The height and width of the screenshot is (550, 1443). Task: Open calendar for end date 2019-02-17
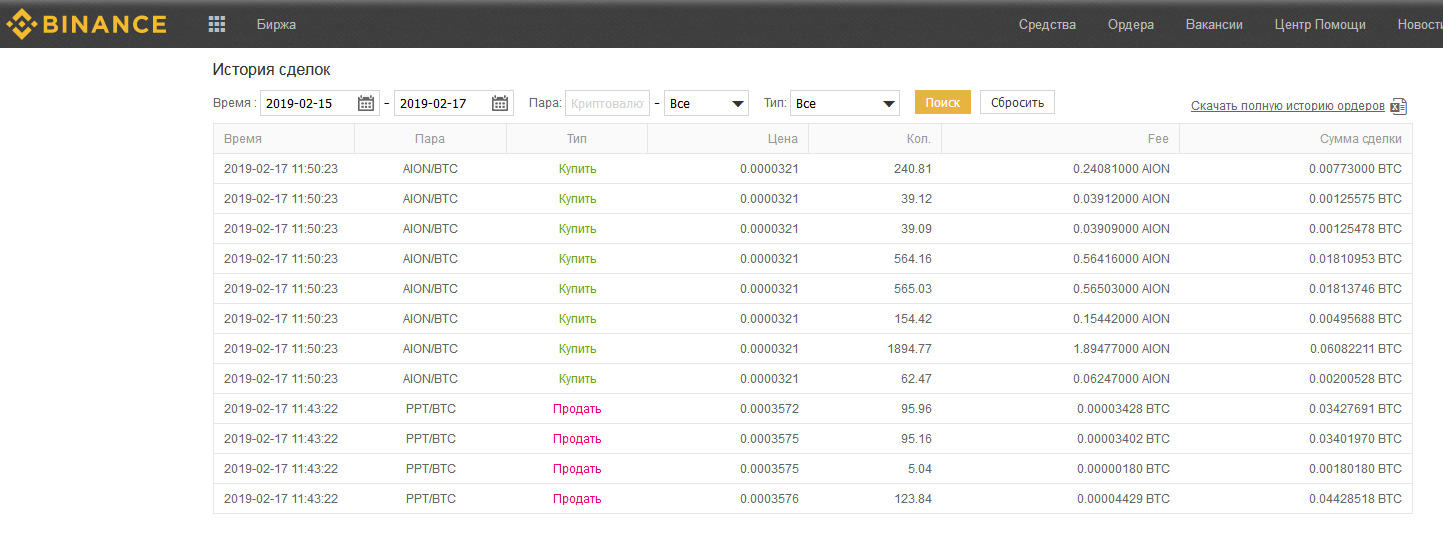point(500,103)
